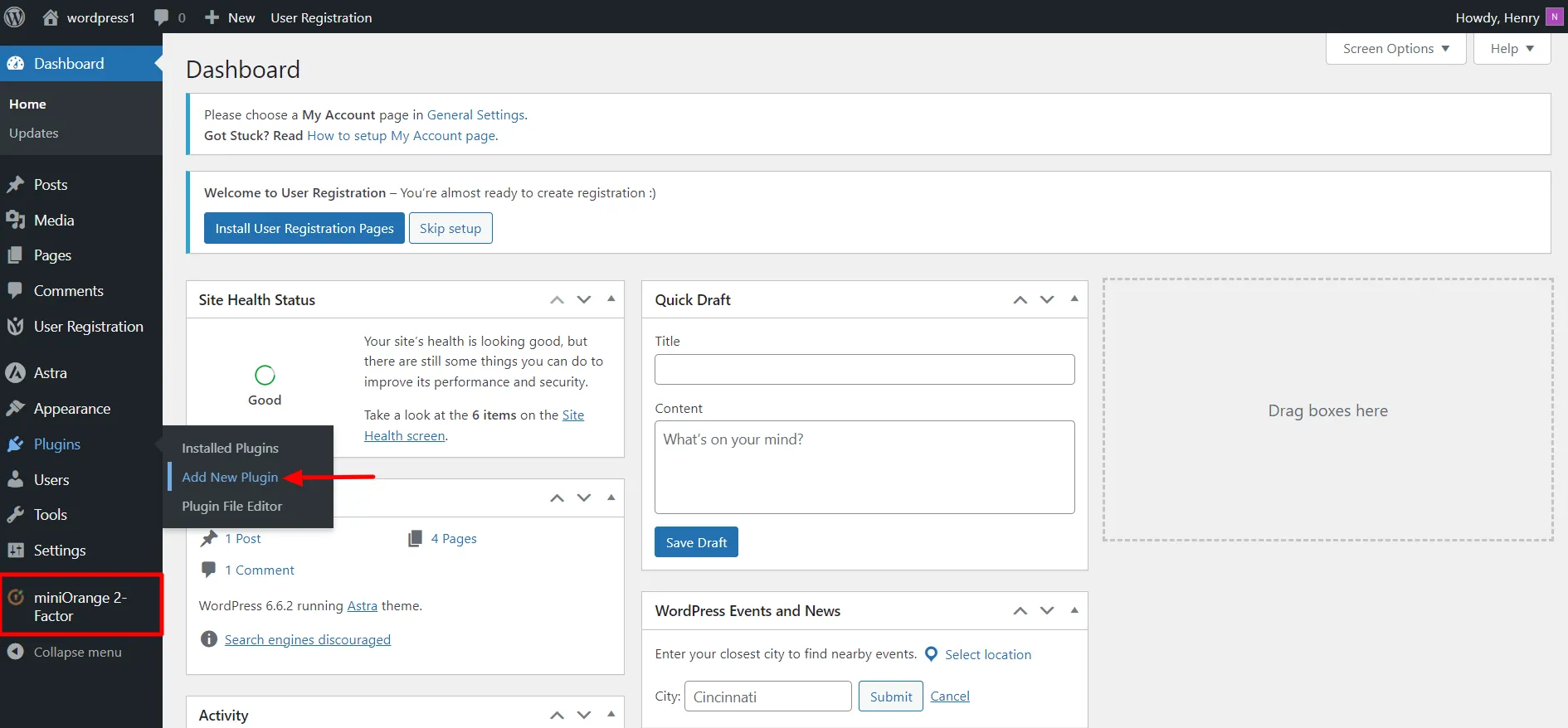Image resolution: width=1568 pixels, height=728 pixels.
Task: Move Quick Draft box down
Action: 1047,300
